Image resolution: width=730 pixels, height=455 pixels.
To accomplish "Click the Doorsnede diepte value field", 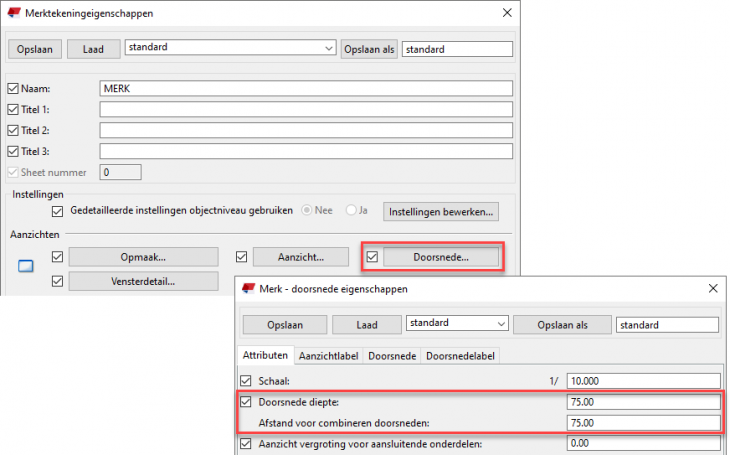I will click(644, 402).
